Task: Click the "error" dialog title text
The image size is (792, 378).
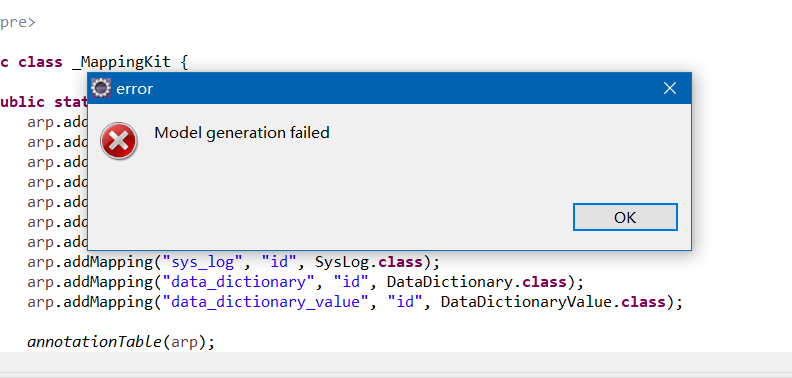Action: pos(134,89)
